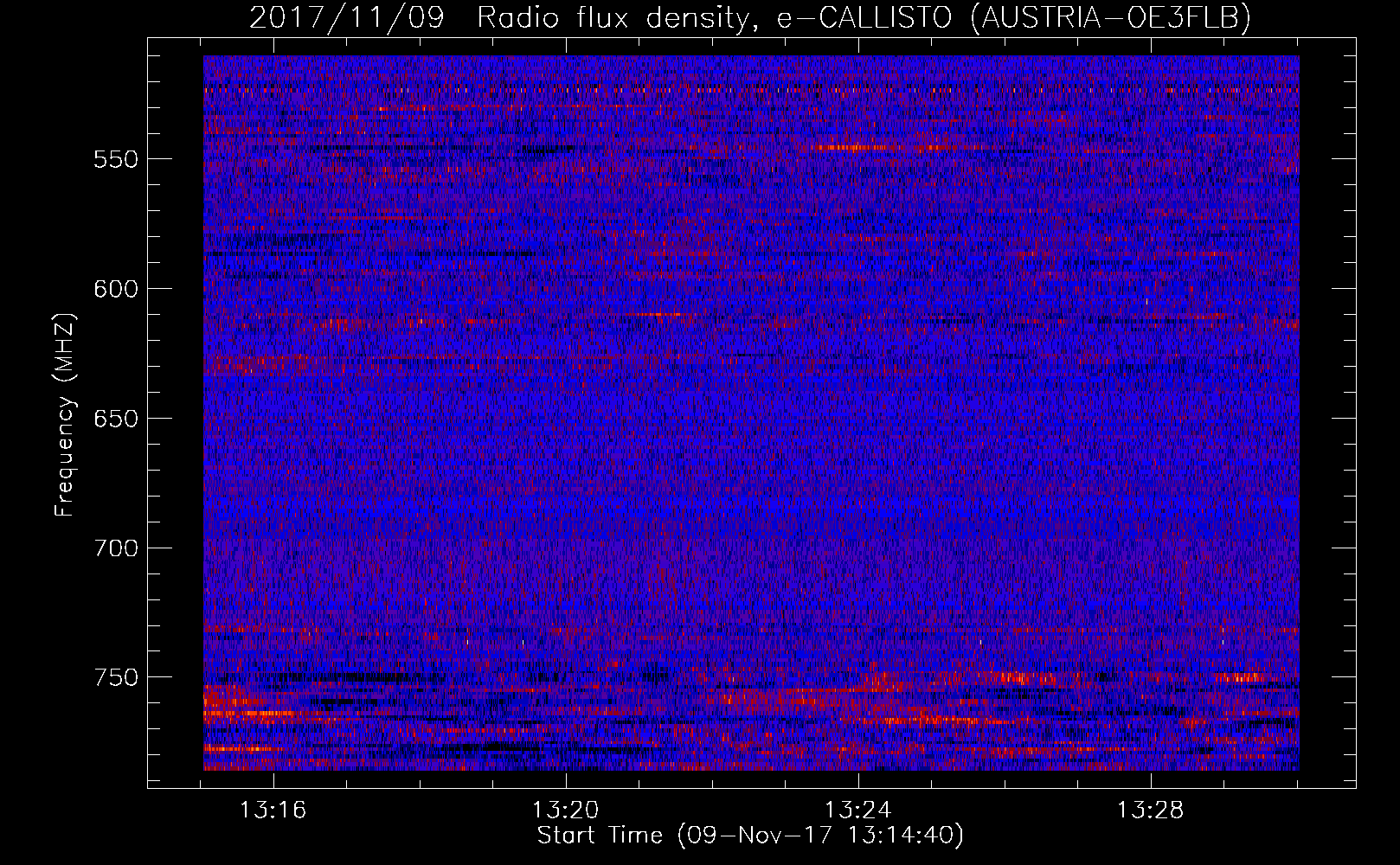Click the Start Time axis caption
This screenshot has width=1400, height=865.
point(750,836)
